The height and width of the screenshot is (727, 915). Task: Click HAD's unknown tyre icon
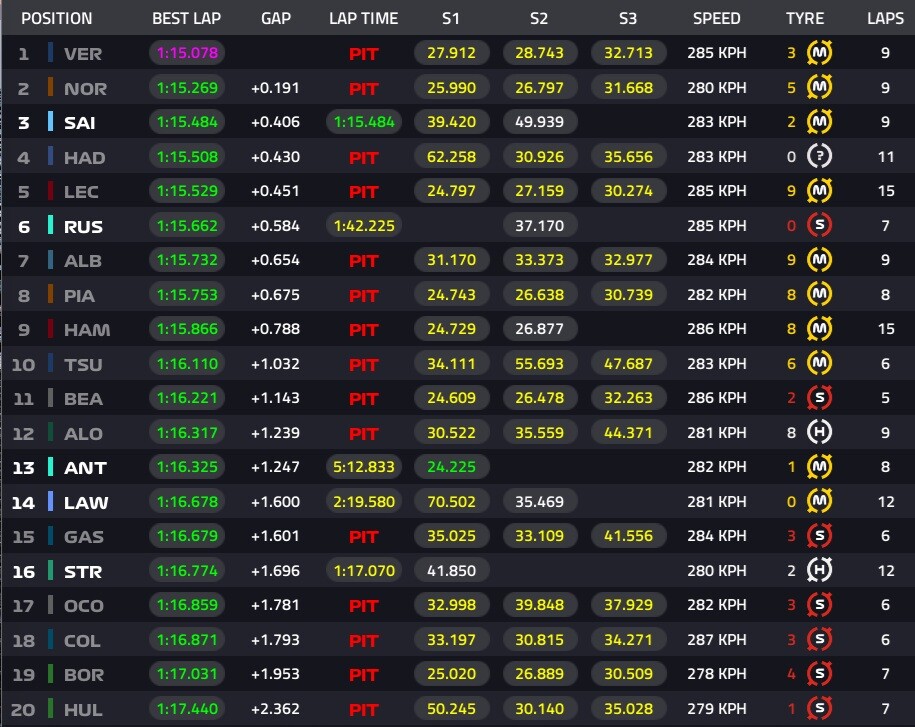point(819,156)
